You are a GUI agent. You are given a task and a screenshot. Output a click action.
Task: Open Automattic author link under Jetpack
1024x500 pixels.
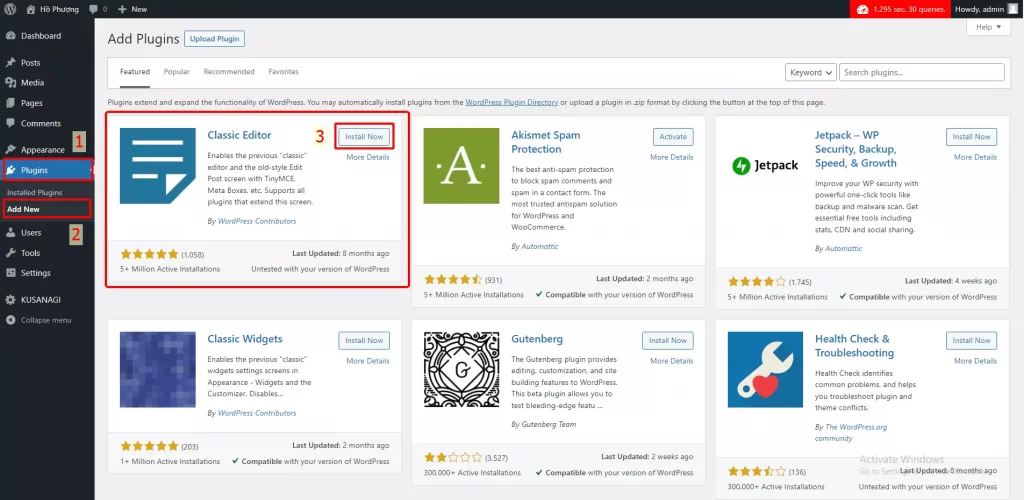pyautogui.click(x=844, y=249)
